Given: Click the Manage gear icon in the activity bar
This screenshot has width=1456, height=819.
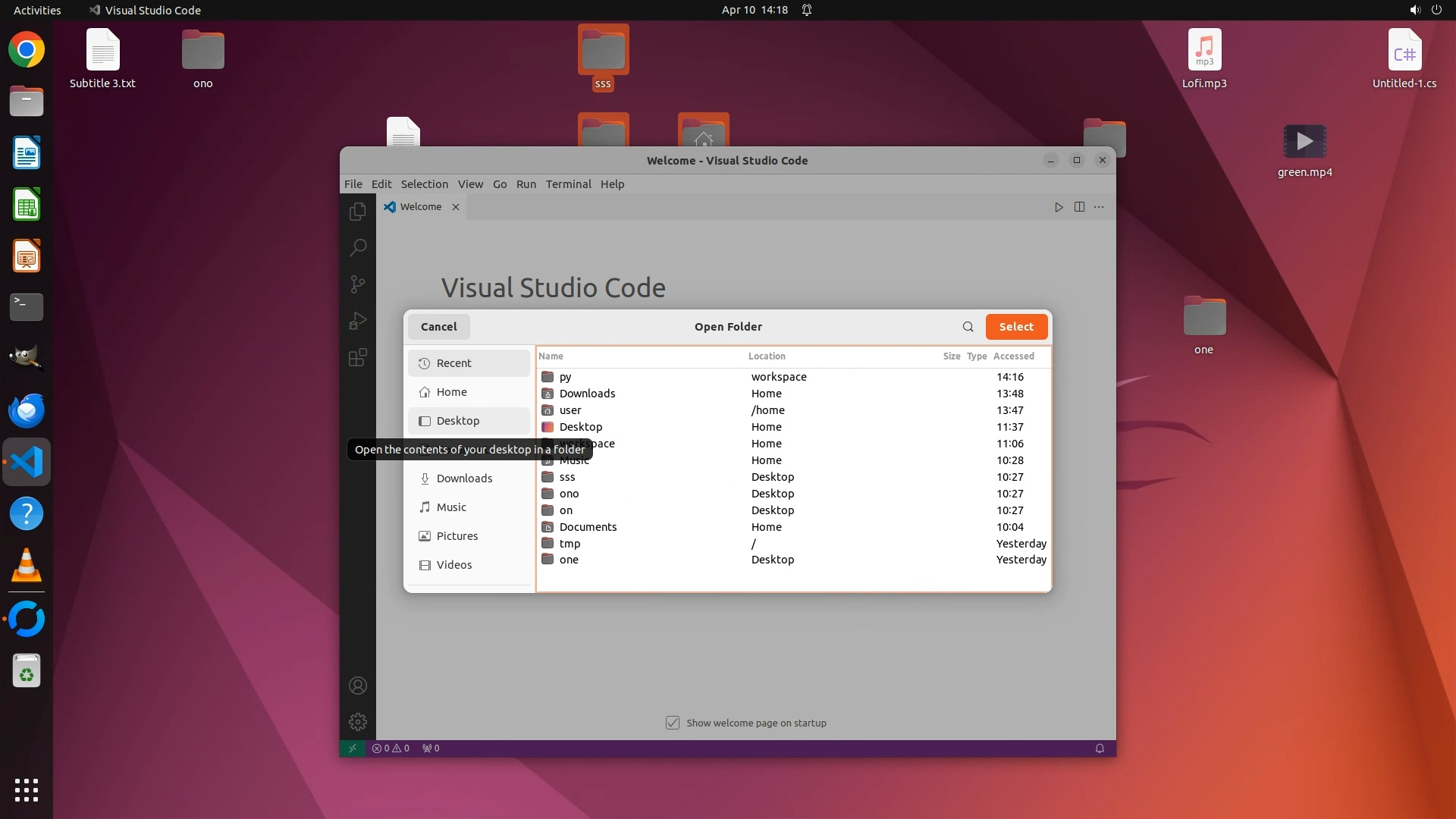Looking at the screenshot, I should pyautogui.click(x=358, y=722).
